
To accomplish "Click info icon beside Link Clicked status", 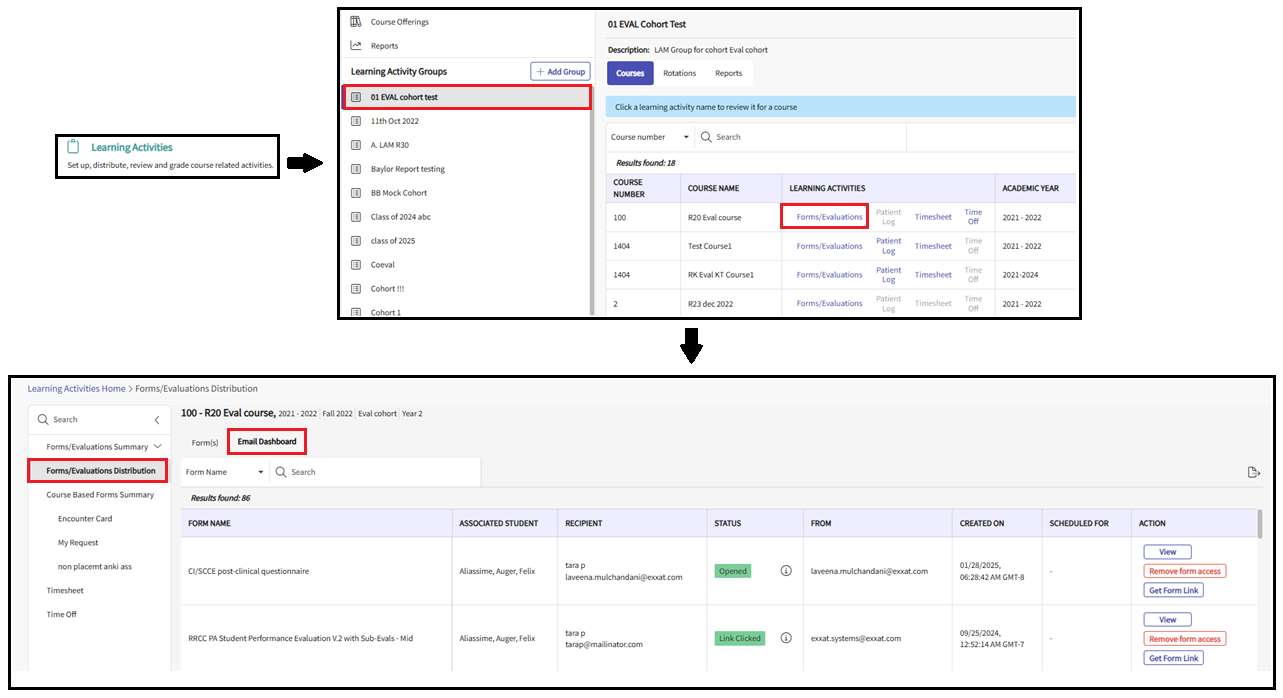I will pos(786,638).
